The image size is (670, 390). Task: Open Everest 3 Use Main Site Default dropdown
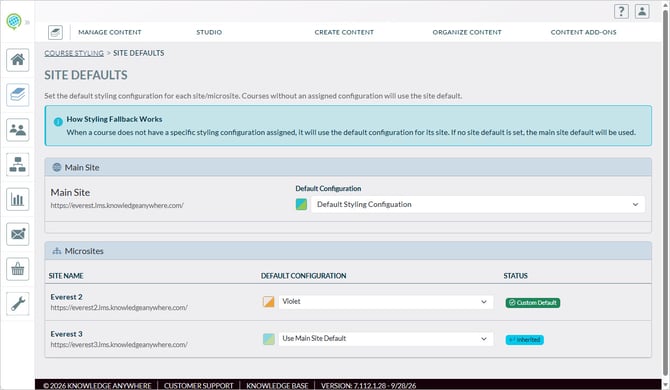point(386,339)
